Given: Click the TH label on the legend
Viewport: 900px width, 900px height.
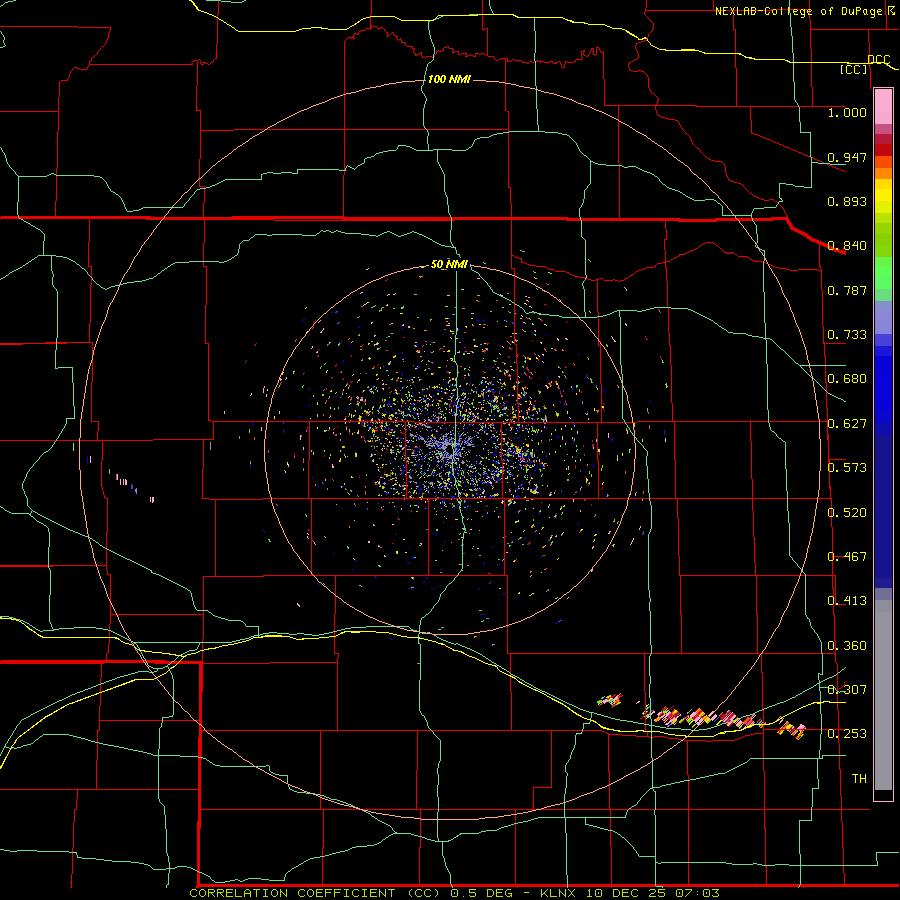Looking at the screenshot, I should coord(859,779).
